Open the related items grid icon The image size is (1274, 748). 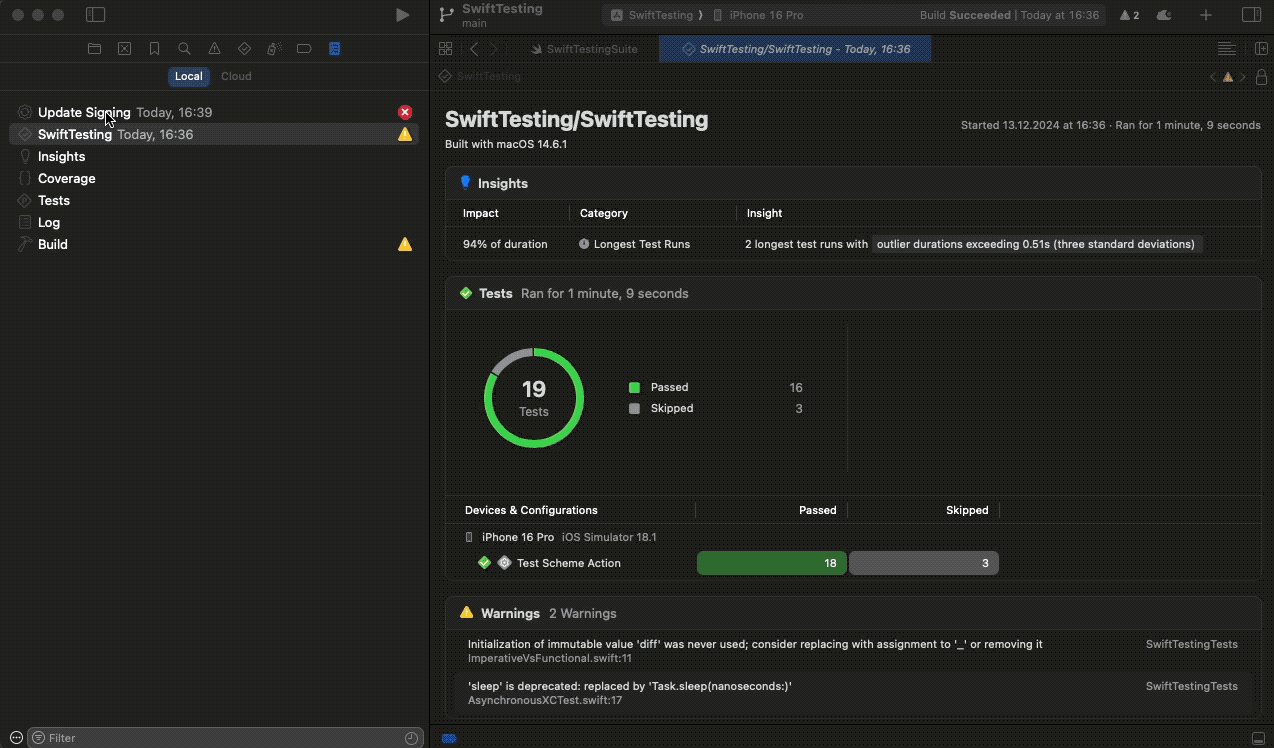tap(446, 49)
